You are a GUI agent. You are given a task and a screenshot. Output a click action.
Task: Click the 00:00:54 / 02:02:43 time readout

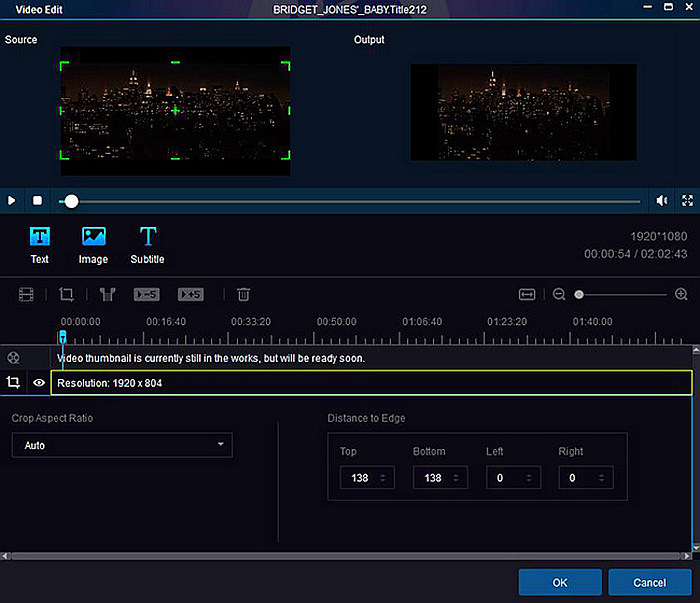pos(636,254)
